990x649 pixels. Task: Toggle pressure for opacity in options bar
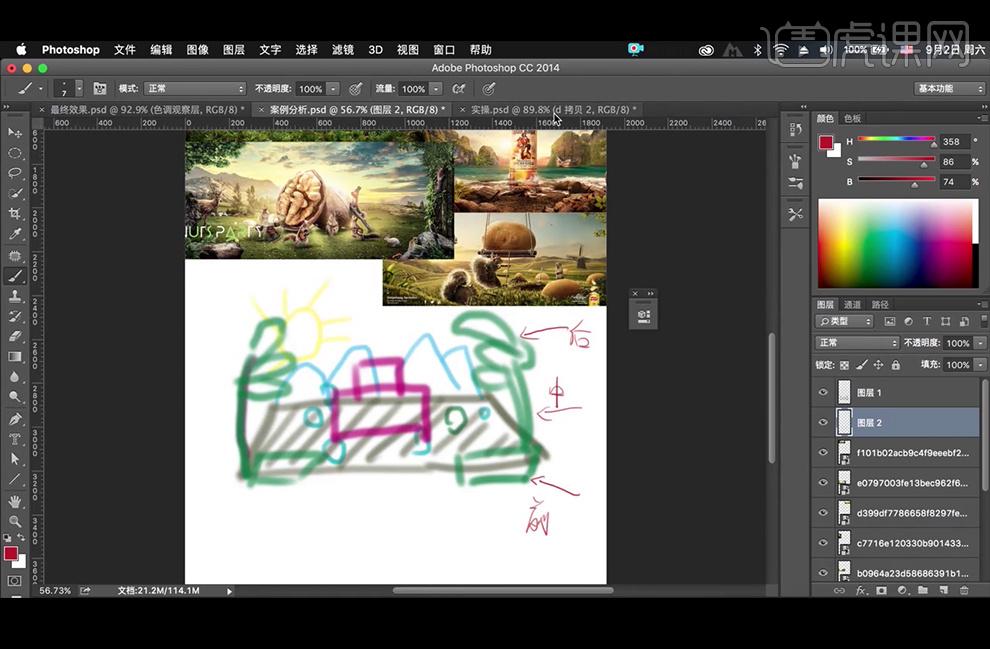[355, 89]
